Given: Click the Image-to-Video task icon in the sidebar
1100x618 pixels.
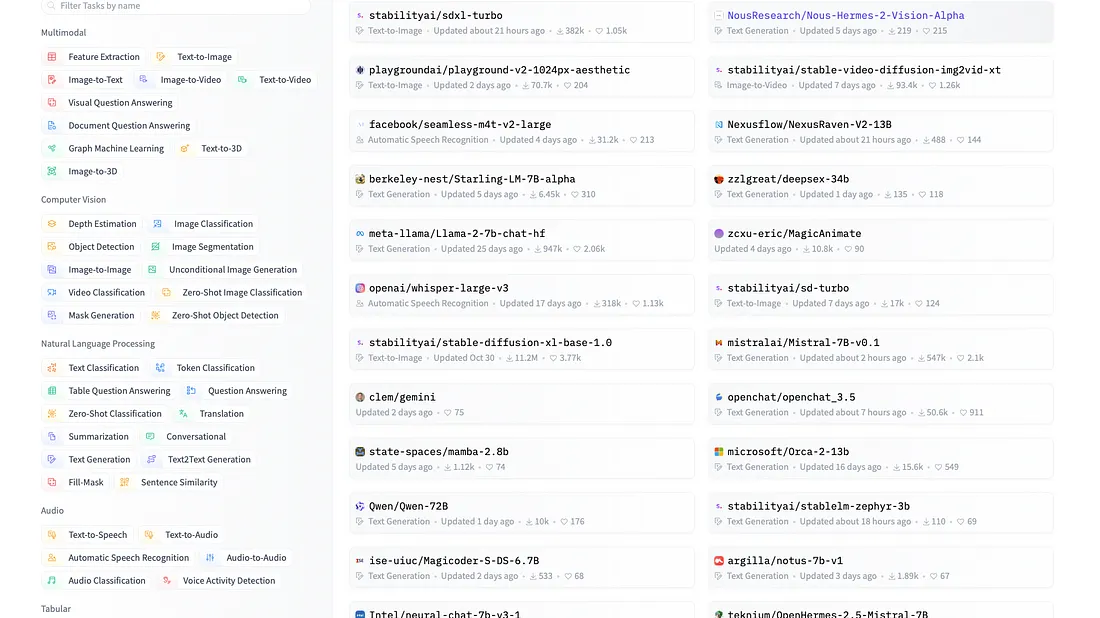Looking at the screenshot, I should coord(144,80).
